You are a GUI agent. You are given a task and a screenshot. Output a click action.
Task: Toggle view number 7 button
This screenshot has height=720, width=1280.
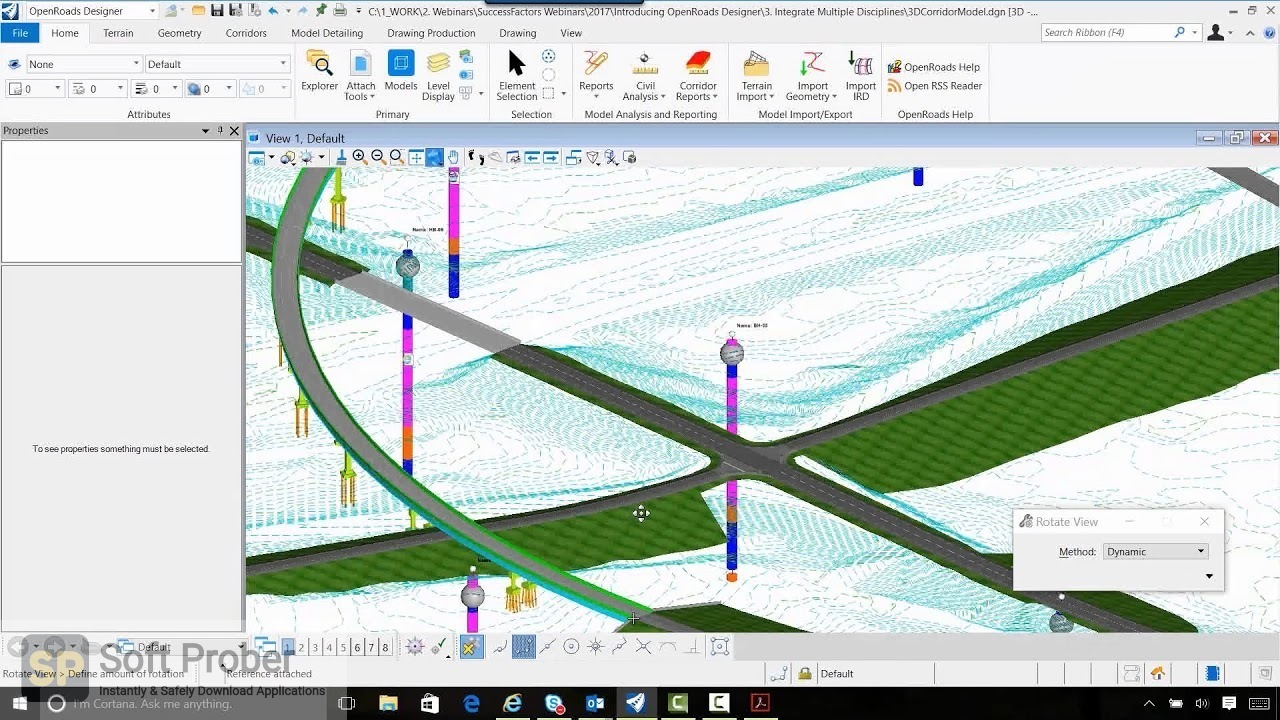(371, 648)
